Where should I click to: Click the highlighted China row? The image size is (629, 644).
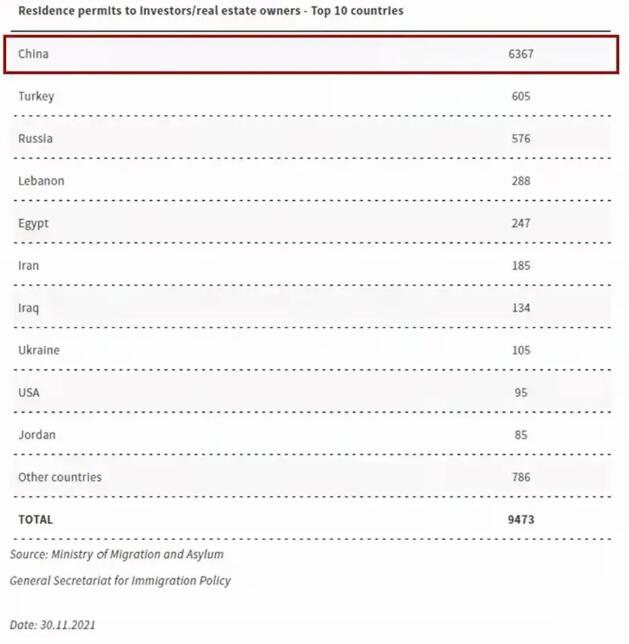pos(310,54)
